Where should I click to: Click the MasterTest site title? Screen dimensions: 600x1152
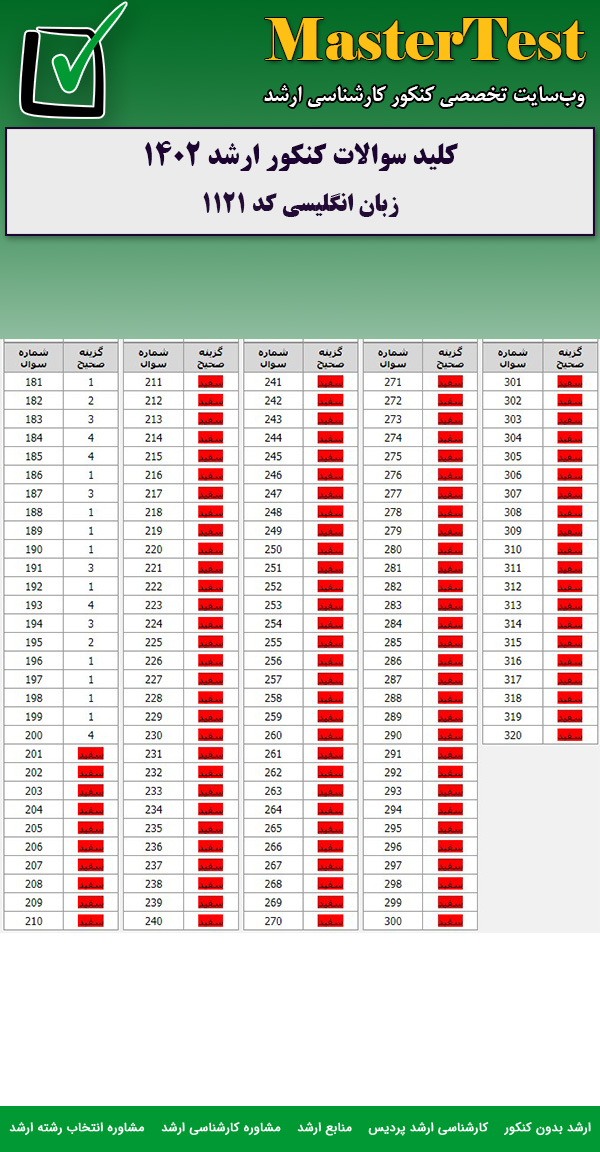[426, 42]
